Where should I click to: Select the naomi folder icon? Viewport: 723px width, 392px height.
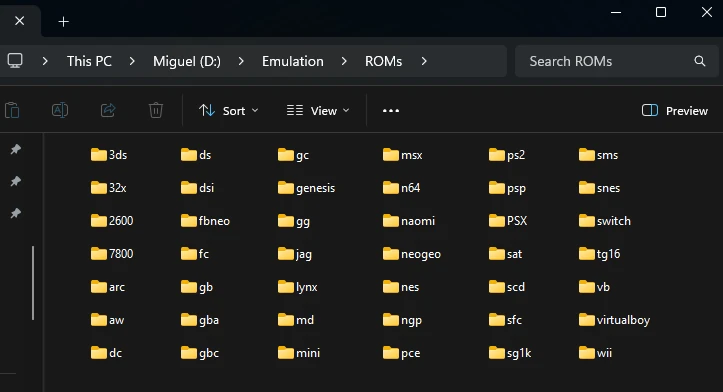391,220
